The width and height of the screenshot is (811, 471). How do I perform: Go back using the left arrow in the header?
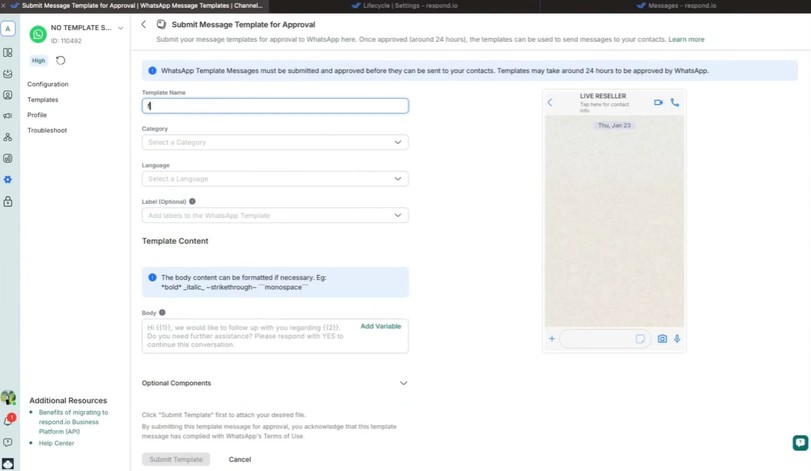coord(144,24)
